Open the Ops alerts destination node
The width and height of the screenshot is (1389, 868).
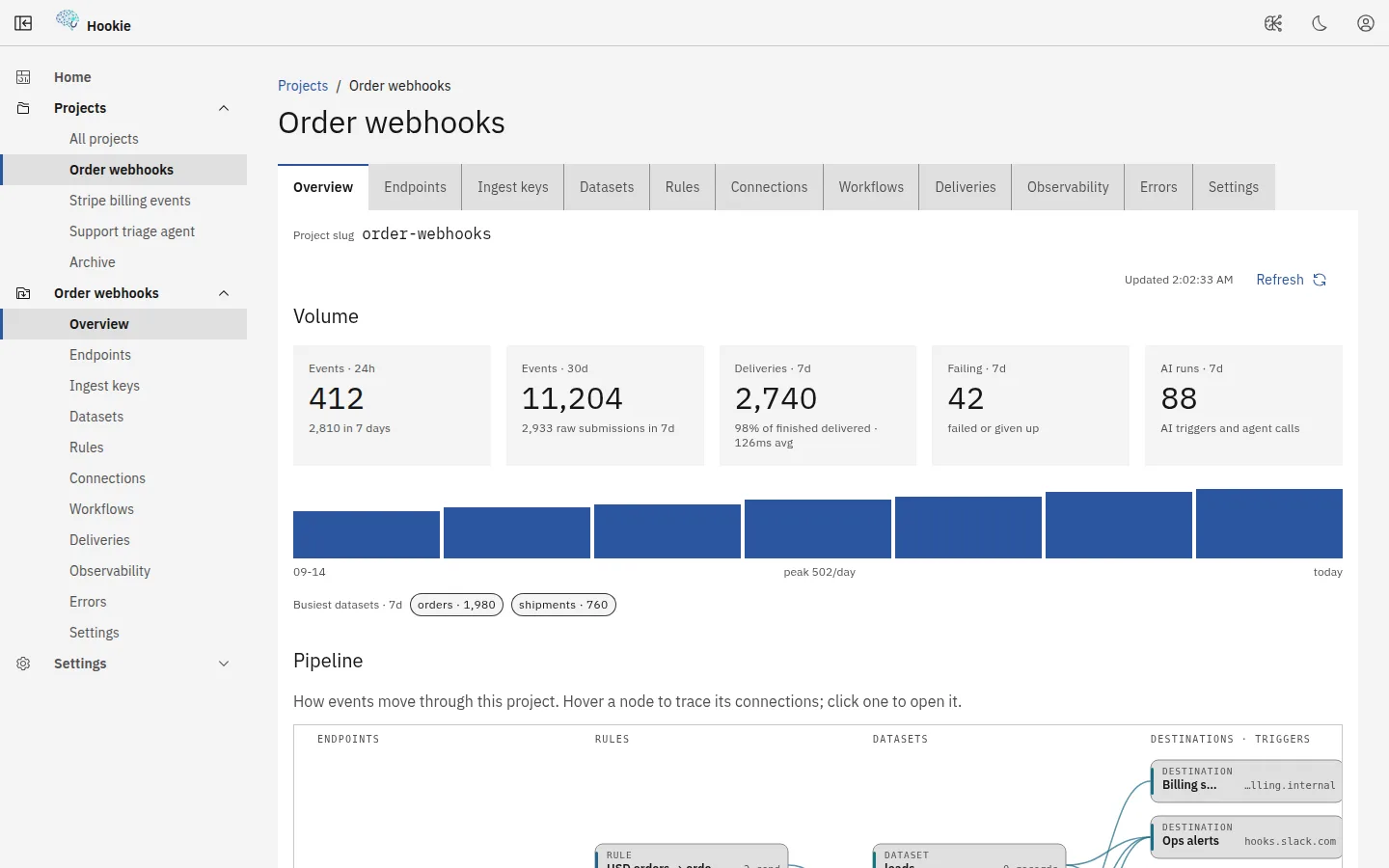pyautogui.click(x=1246, y=836)
